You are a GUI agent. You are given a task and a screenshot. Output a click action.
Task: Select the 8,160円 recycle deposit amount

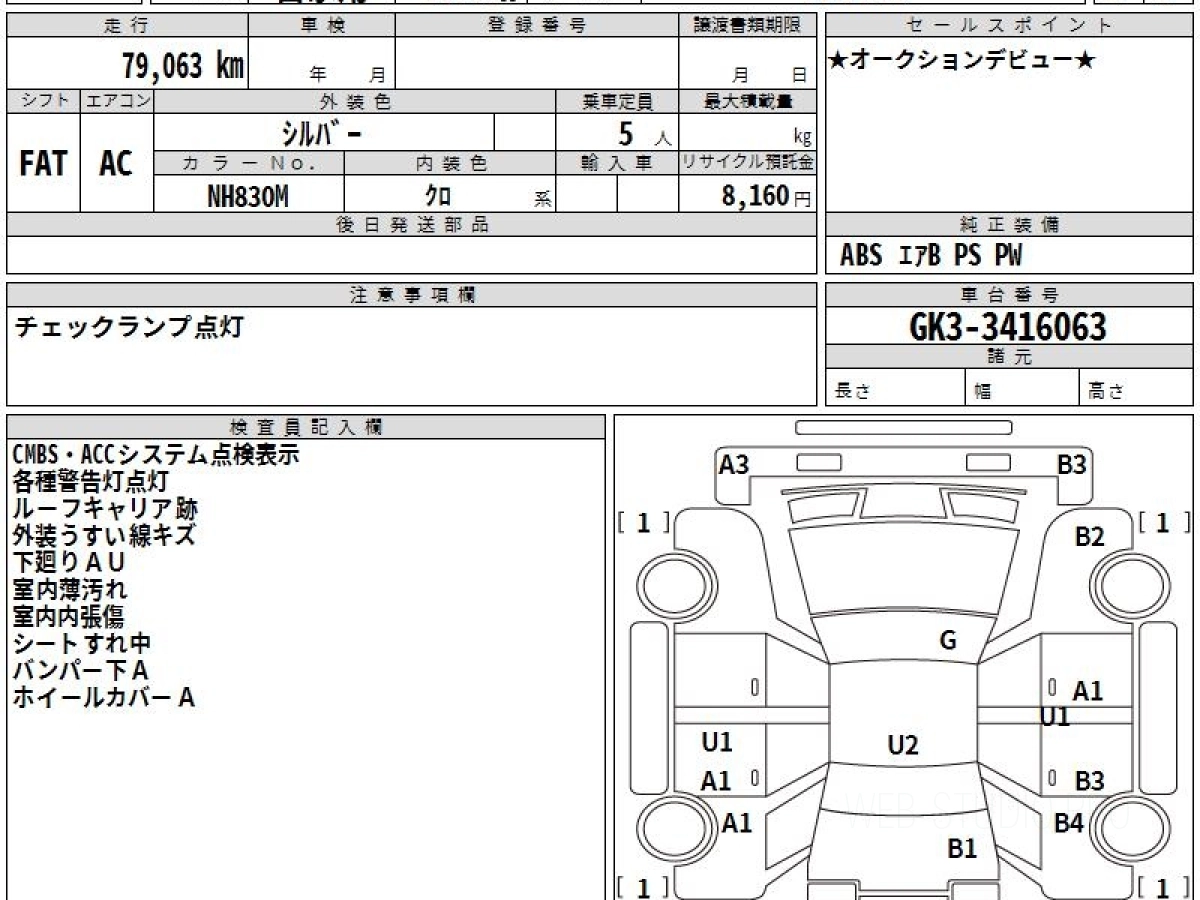coord(766,196)
